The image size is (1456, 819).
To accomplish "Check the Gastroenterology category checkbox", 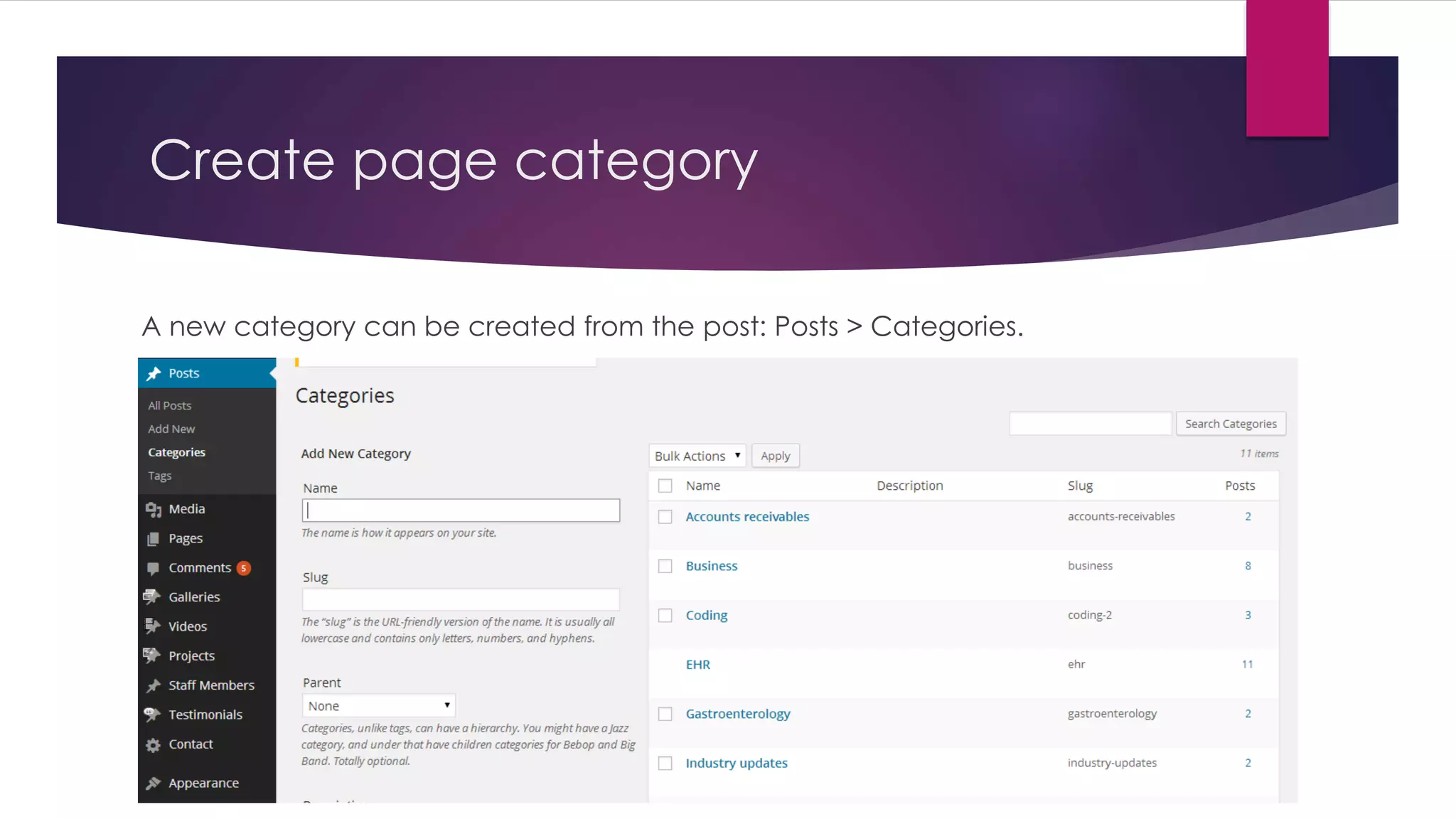I will point(665,714).
